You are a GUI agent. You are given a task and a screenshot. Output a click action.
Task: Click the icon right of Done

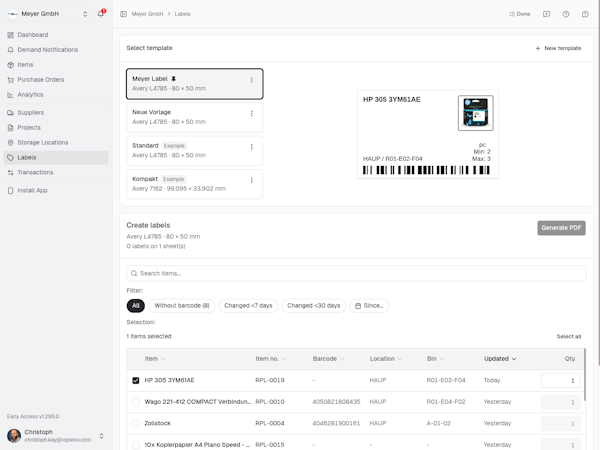click(546, 14)
